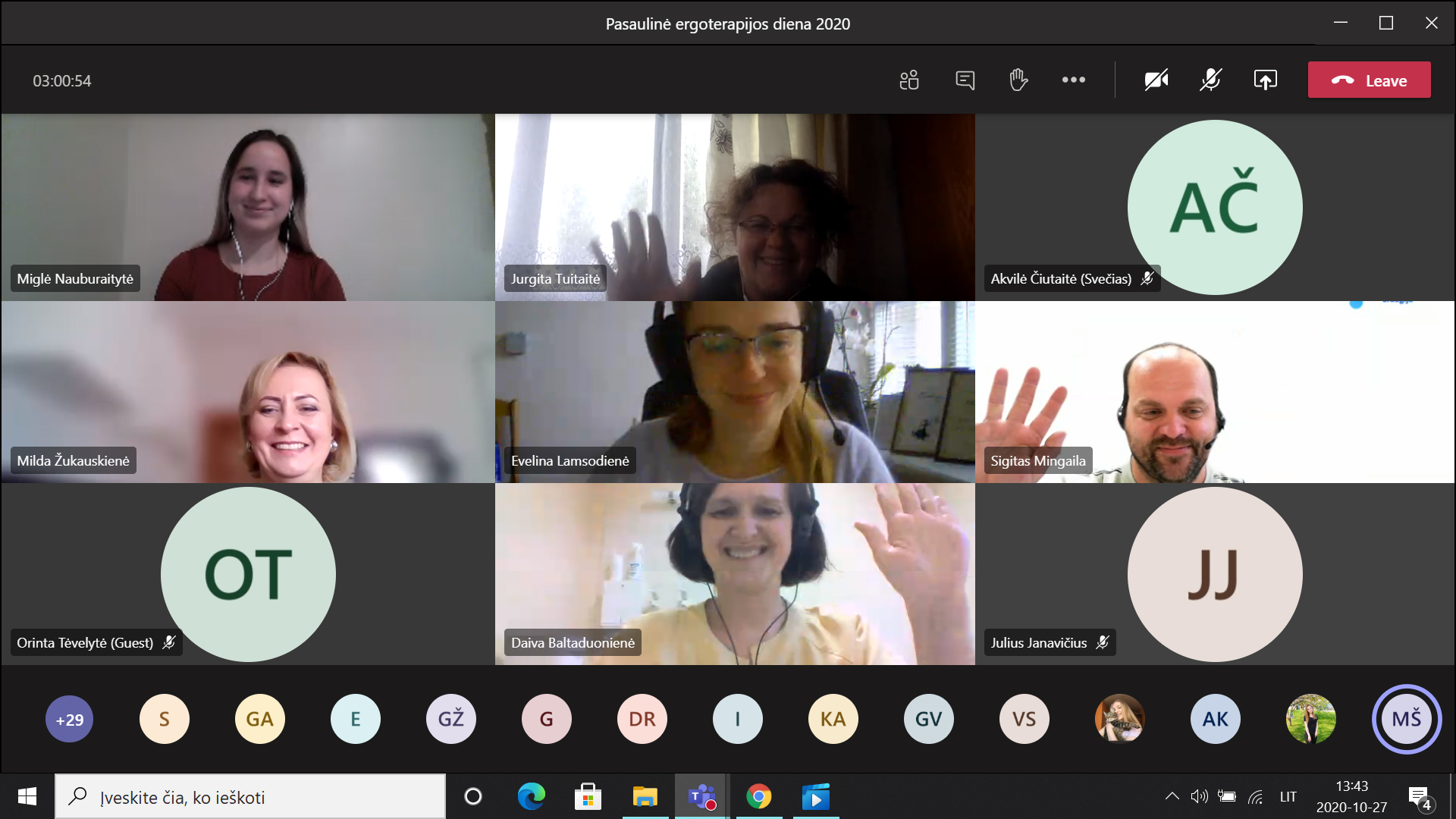This screenshot has height=819, width=1456.
Task: Click the AČ avatar circle
Action: tap(1215, 207)
